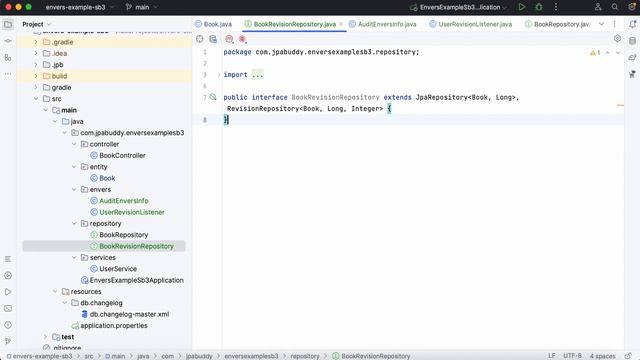This screenshot has width=640, height=360.
Task: Change LF line separator in status bar
Action: click(551, 356)
